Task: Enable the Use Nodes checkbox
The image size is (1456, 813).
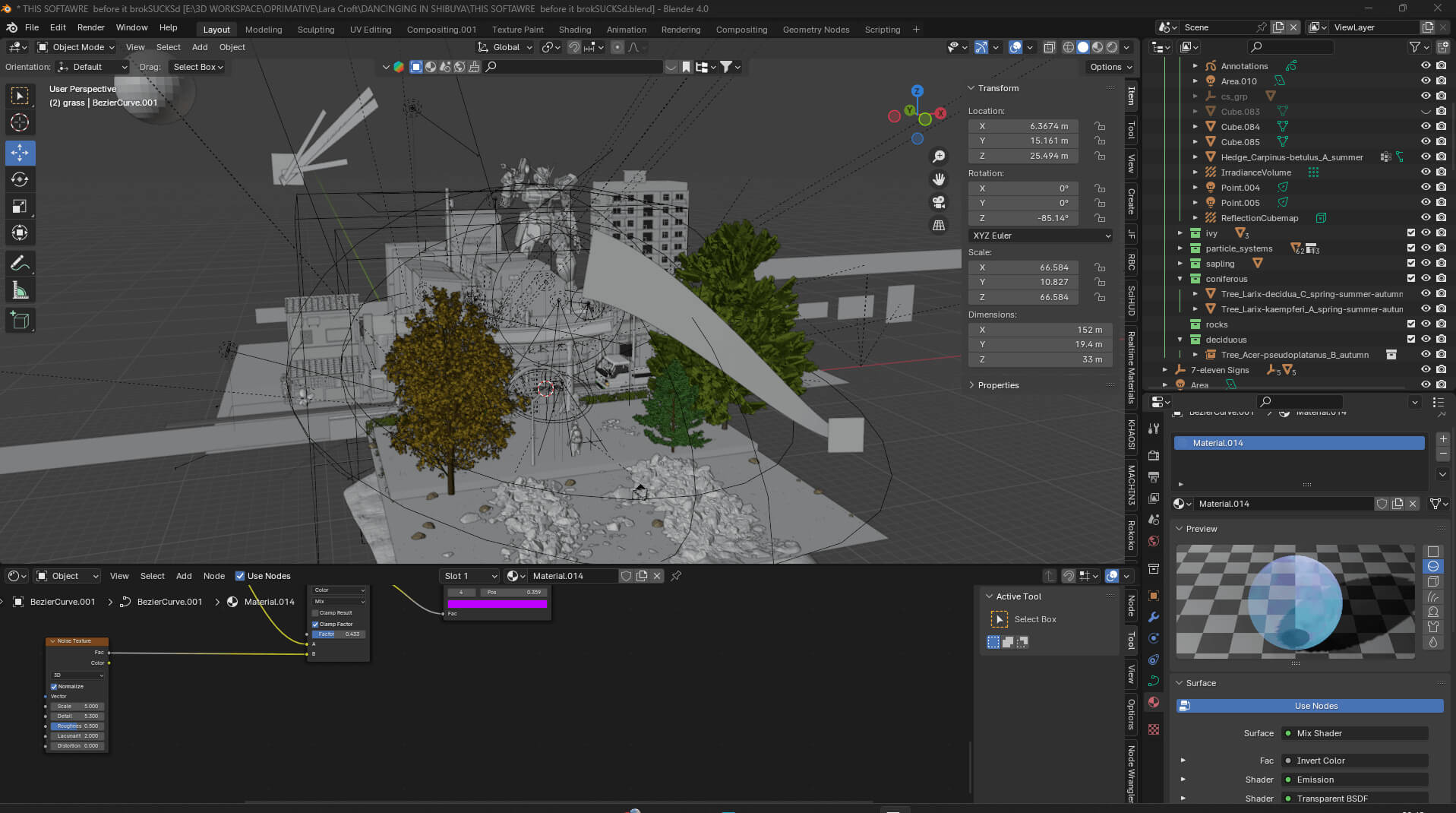Action: click(240, 576)
